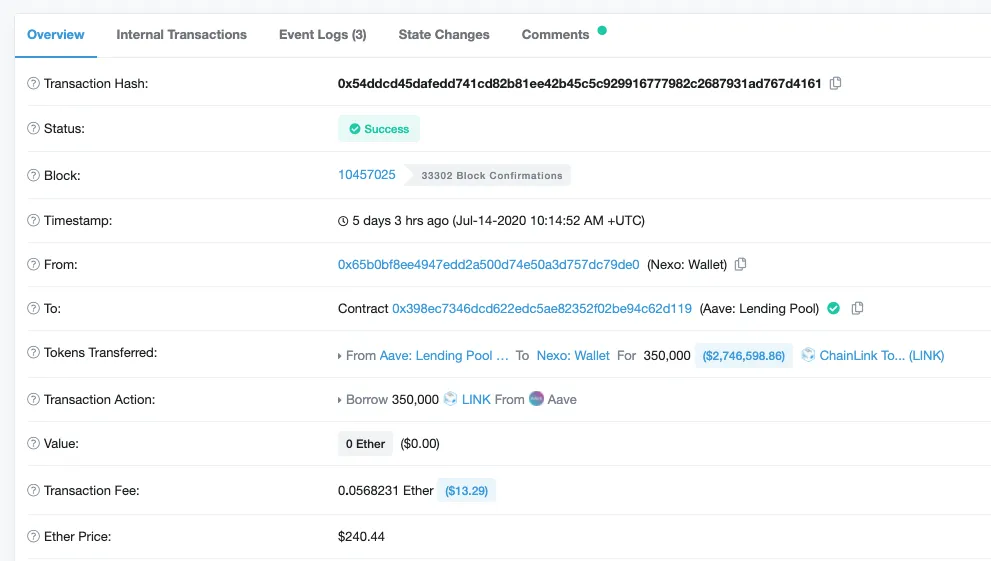Click the $13.29 transaction fee badge
991x561 pixels.
click(x=466, y=491)
